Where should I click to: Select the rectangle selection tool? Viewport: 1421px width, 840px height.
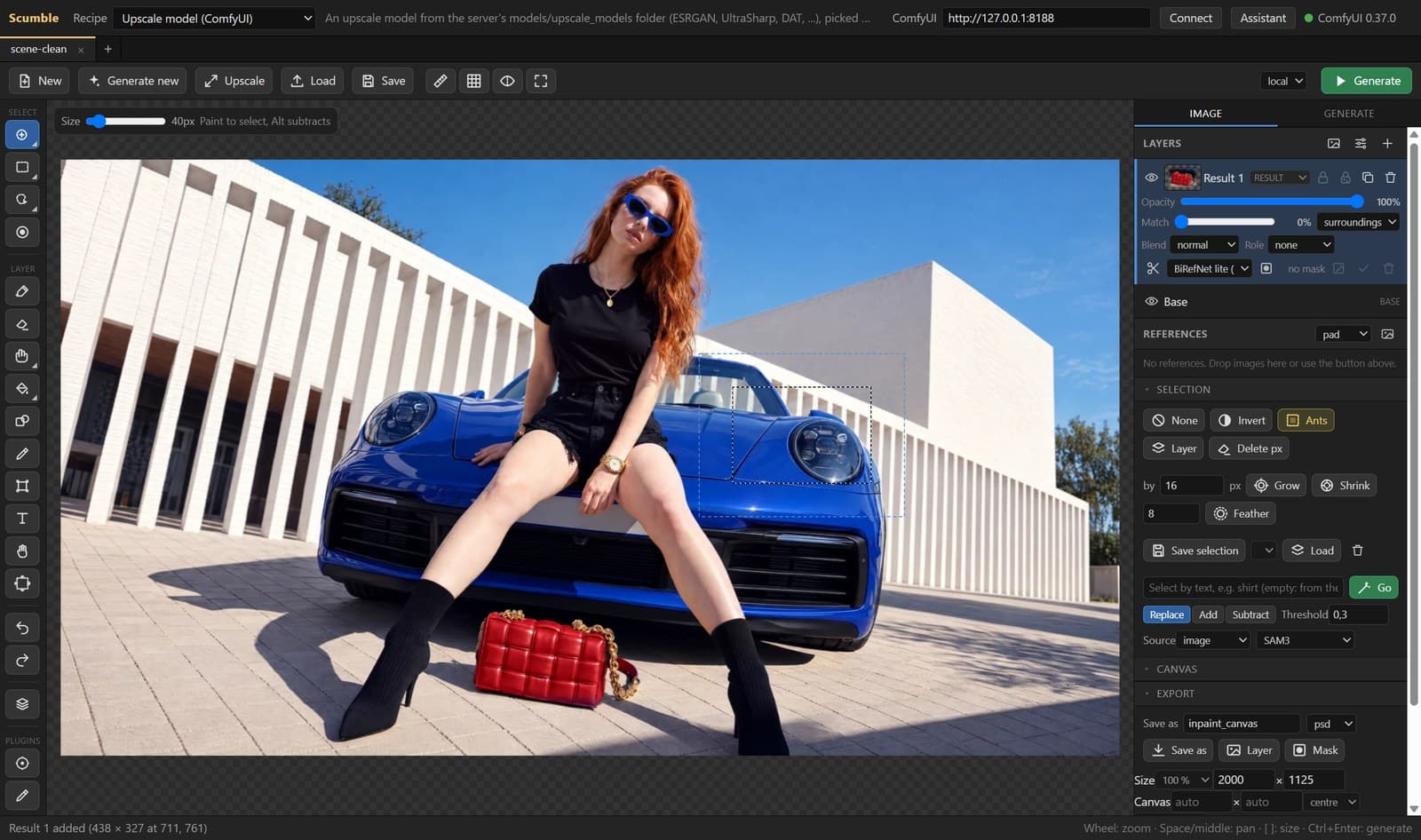(x=22, y=167)
